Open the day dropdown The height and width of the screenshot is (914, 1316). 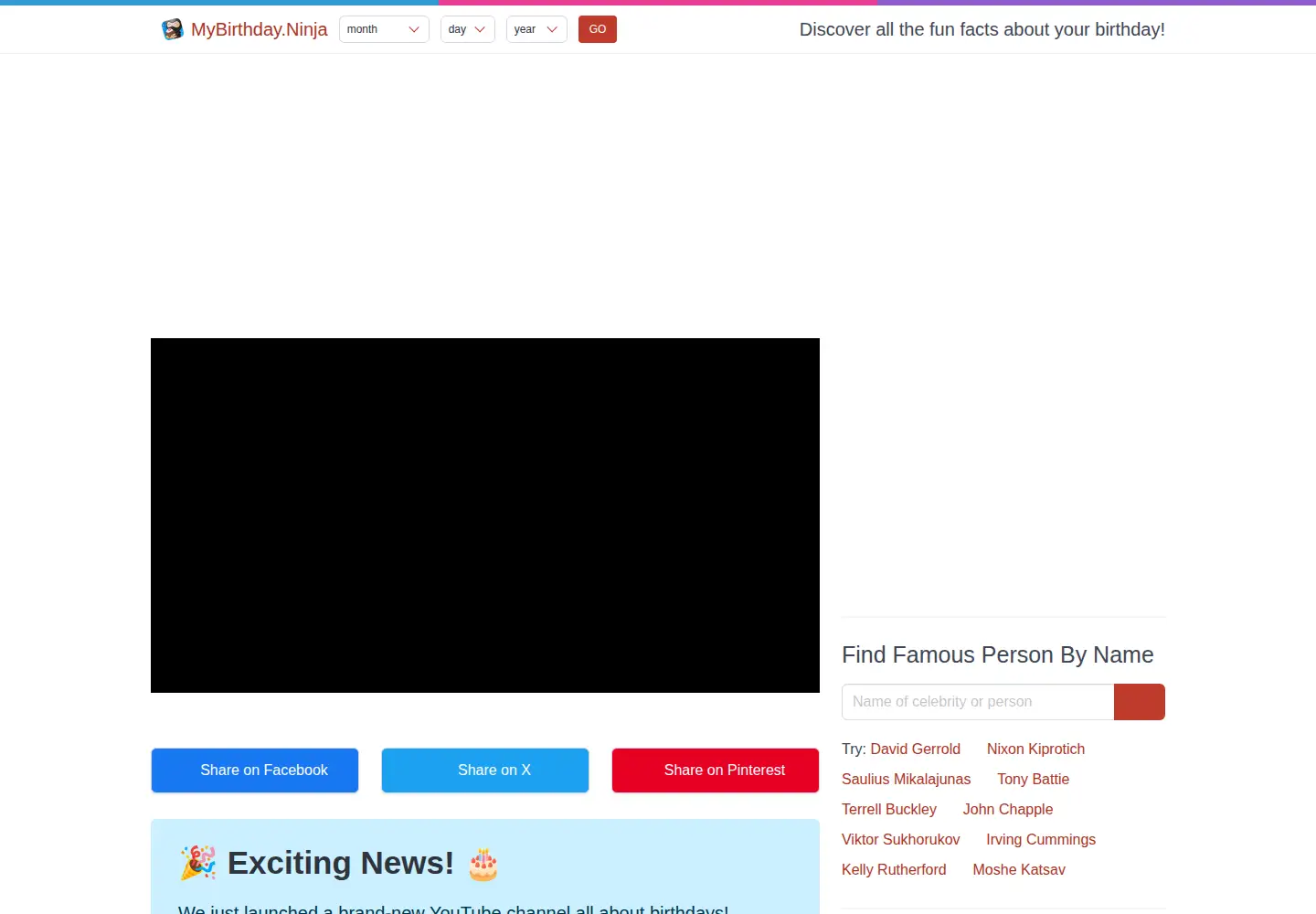click(468, 29)
